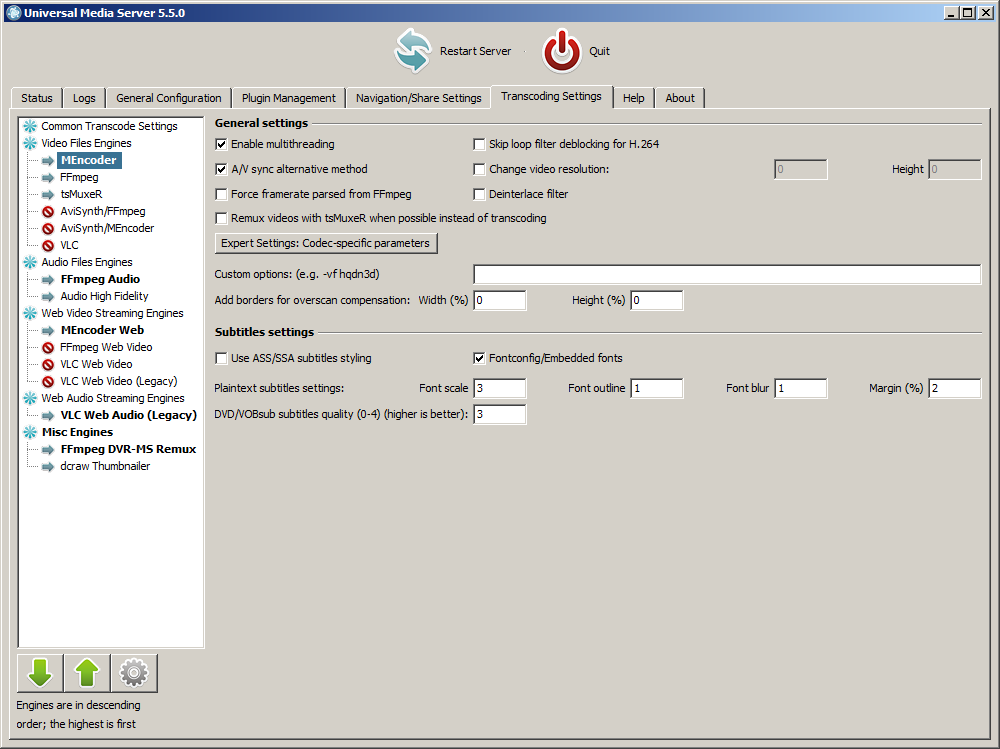Click the snowflake icon beside Web Audio Streaming Engines
The width and height of the screenshot is (1000, 749).
point(30,398)
